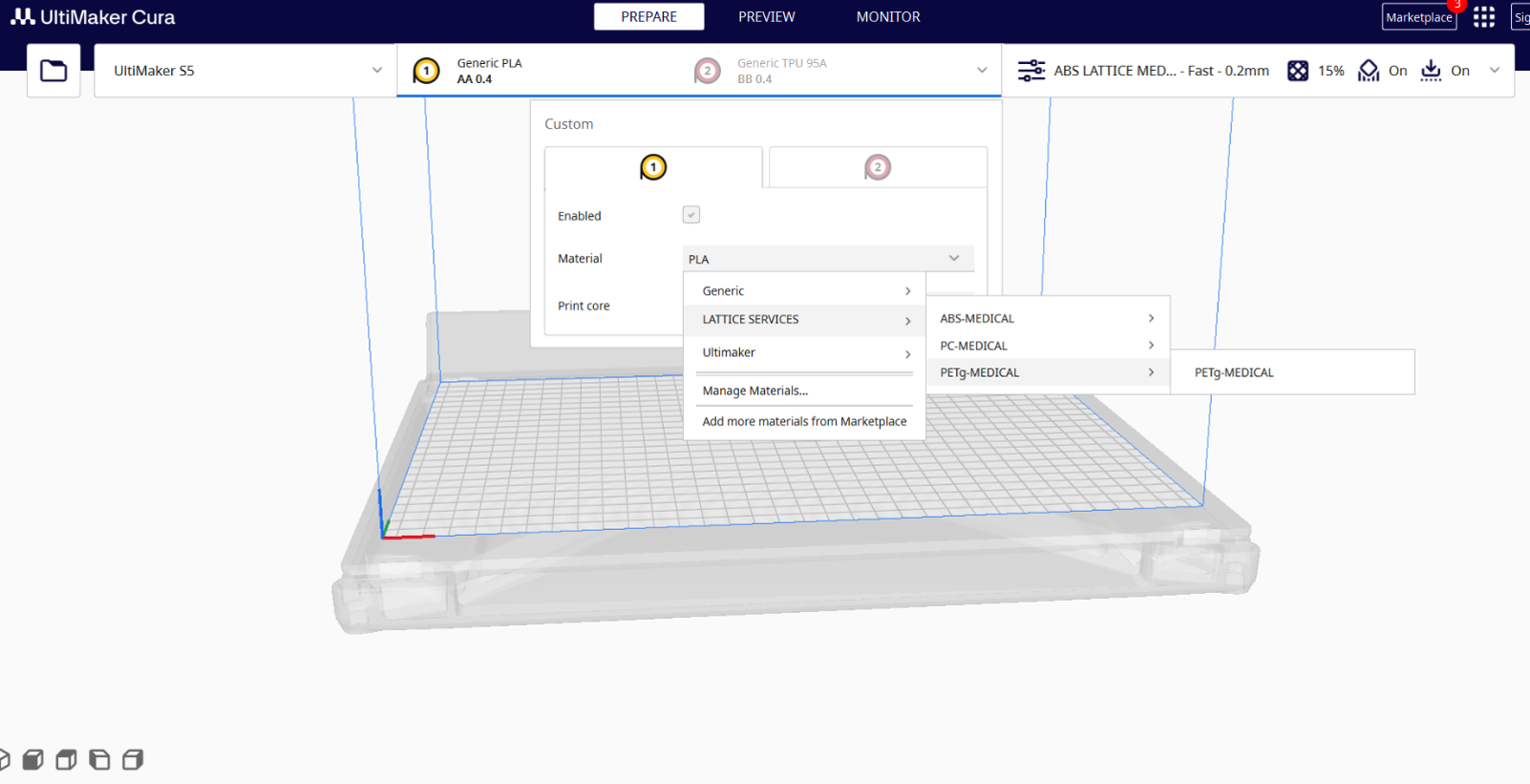Click the UltiMaker Cura logo
Screen dimensions: 1530x784
pyautogui.click(x=93, y=17)
